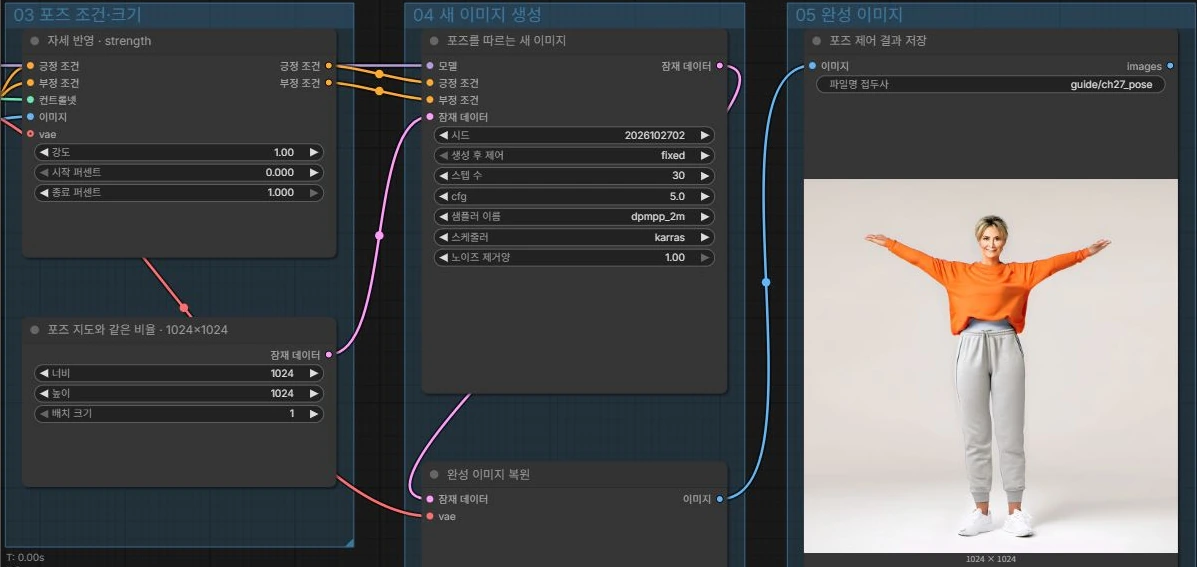Select the 03 포즈 조건·크기 group title

click(78, 14)
